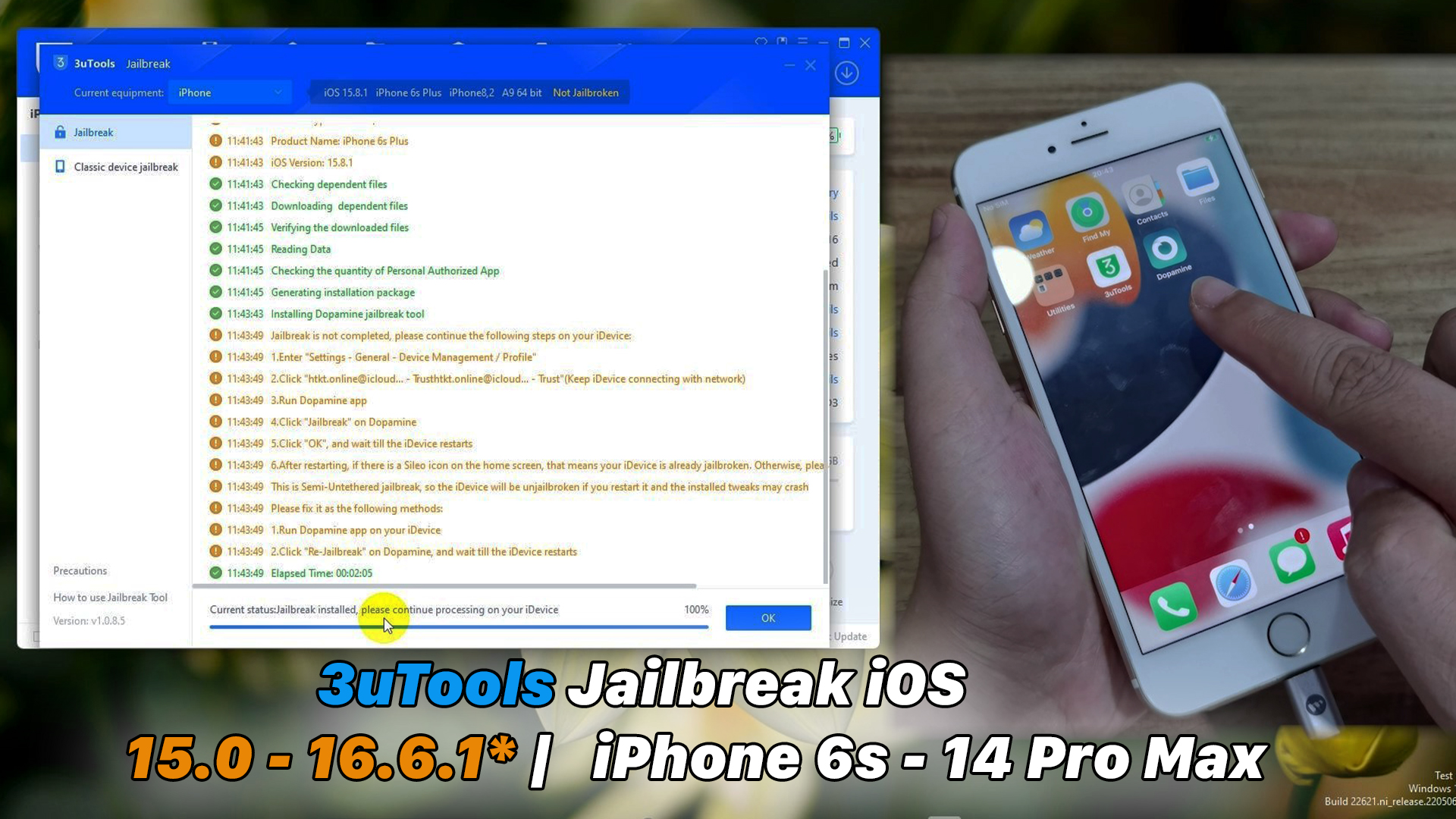Toggle the Not Jailbroken status indicator
This screenshot has height=819, width=1456.
[x=586, y=92]
